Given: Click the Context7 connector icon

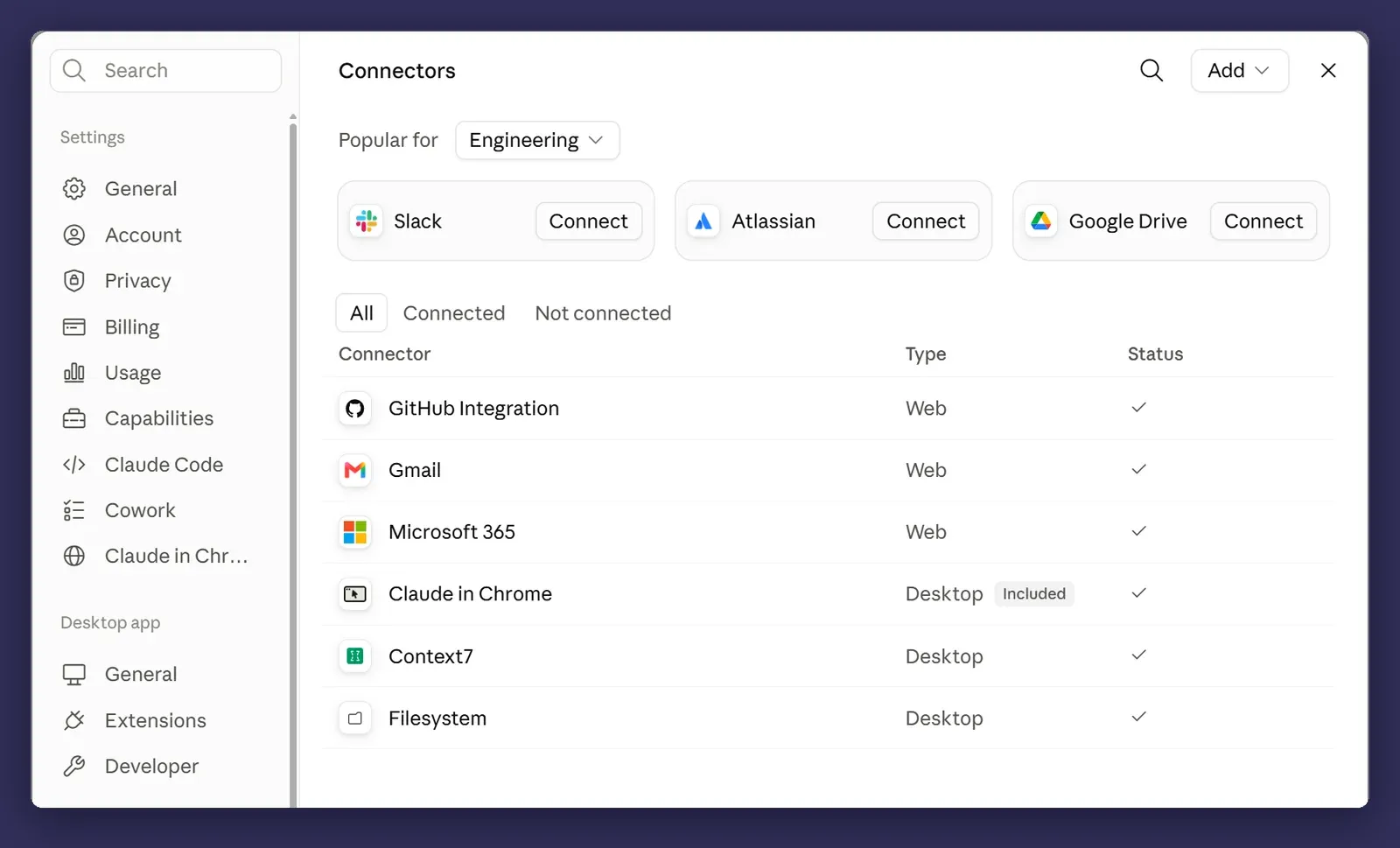Looking at the screenshot, I should [355, 656].
